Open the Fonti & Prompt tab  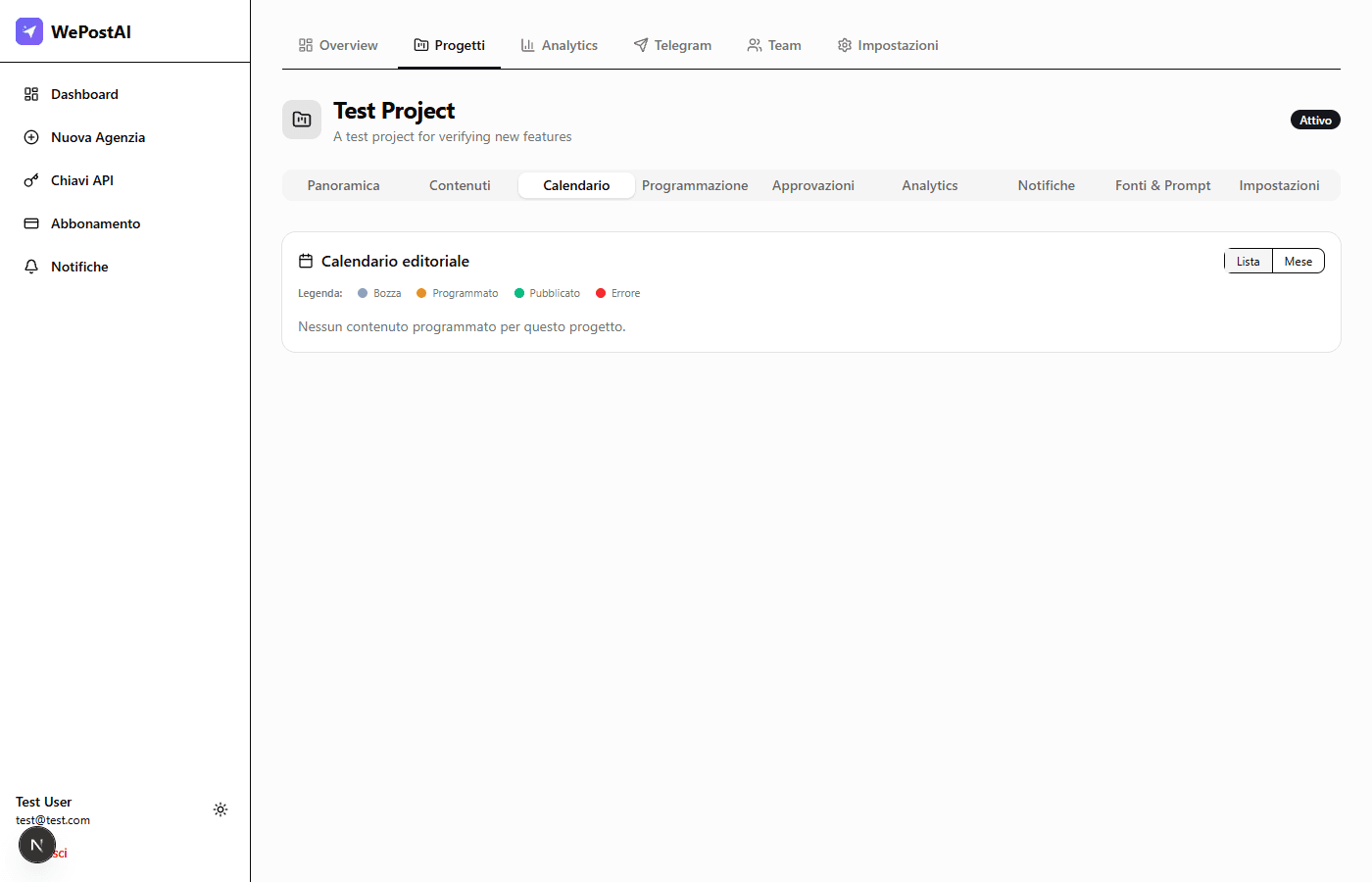pyautogui.click(x=1162, y=185)
